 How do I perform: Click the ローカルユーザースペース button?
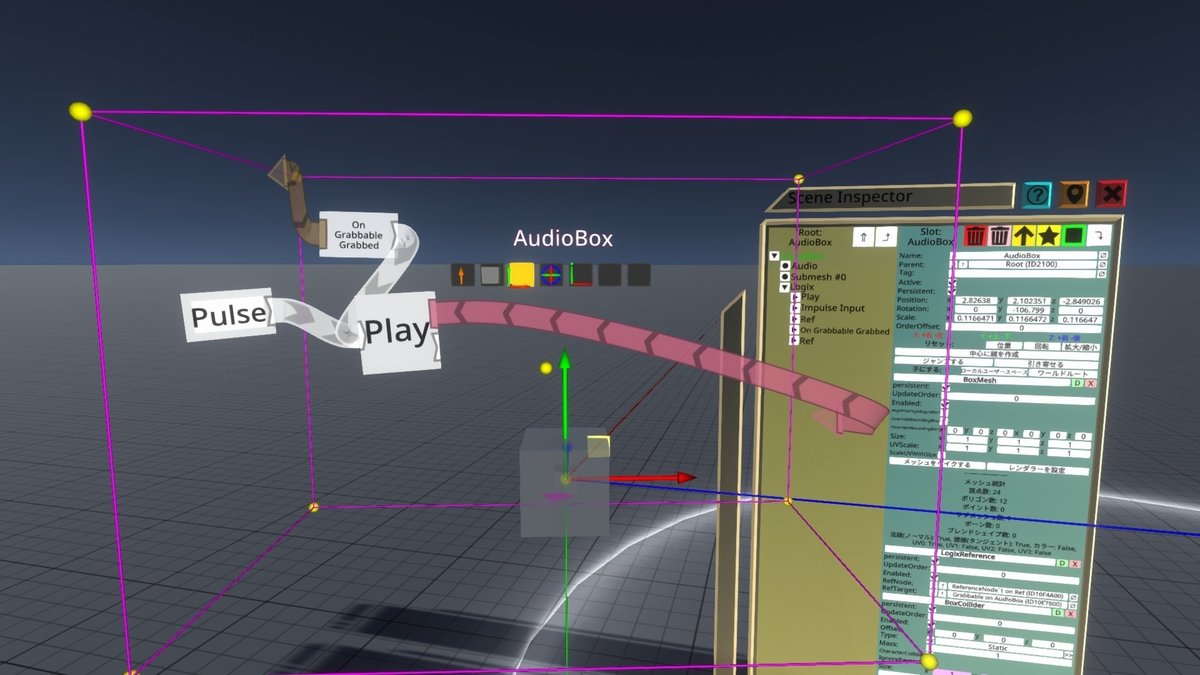click(994, 371)
